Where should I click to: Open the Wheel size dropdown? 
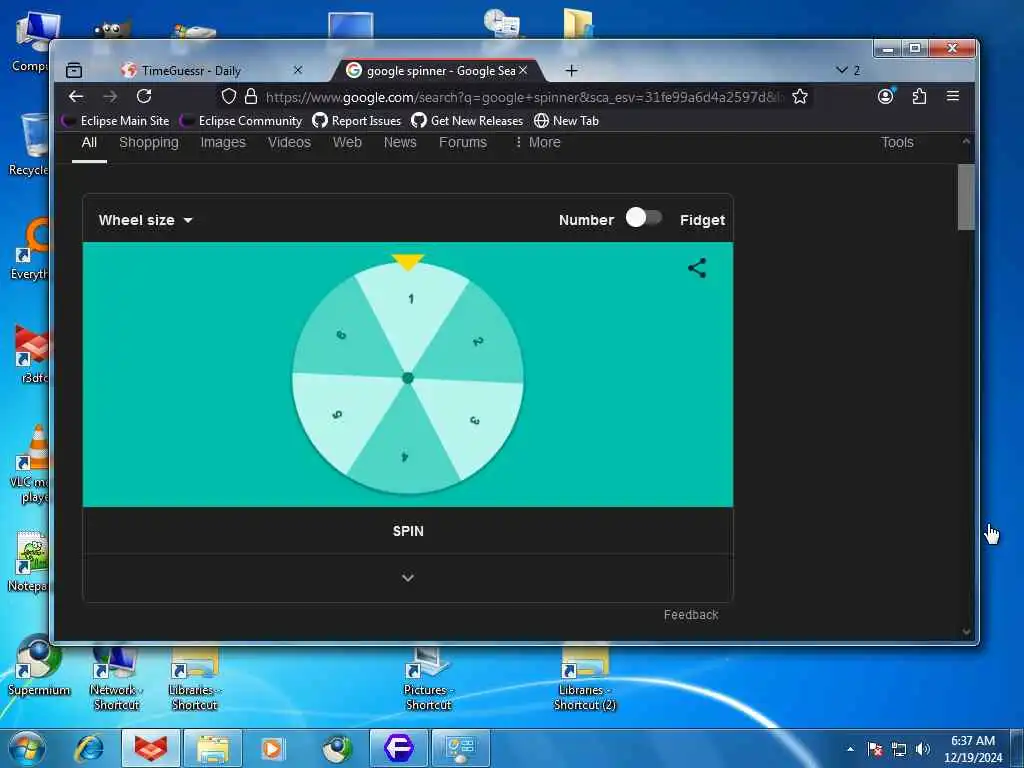click(x=145, y=220)
